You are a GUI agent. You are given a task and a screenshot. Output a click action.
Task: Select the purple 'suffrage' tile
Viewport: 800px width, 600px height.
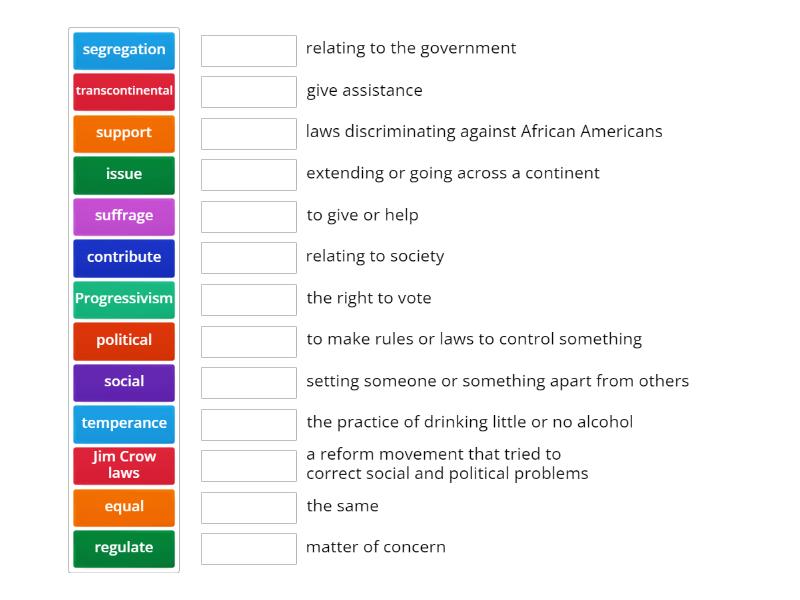pos(124,216)
